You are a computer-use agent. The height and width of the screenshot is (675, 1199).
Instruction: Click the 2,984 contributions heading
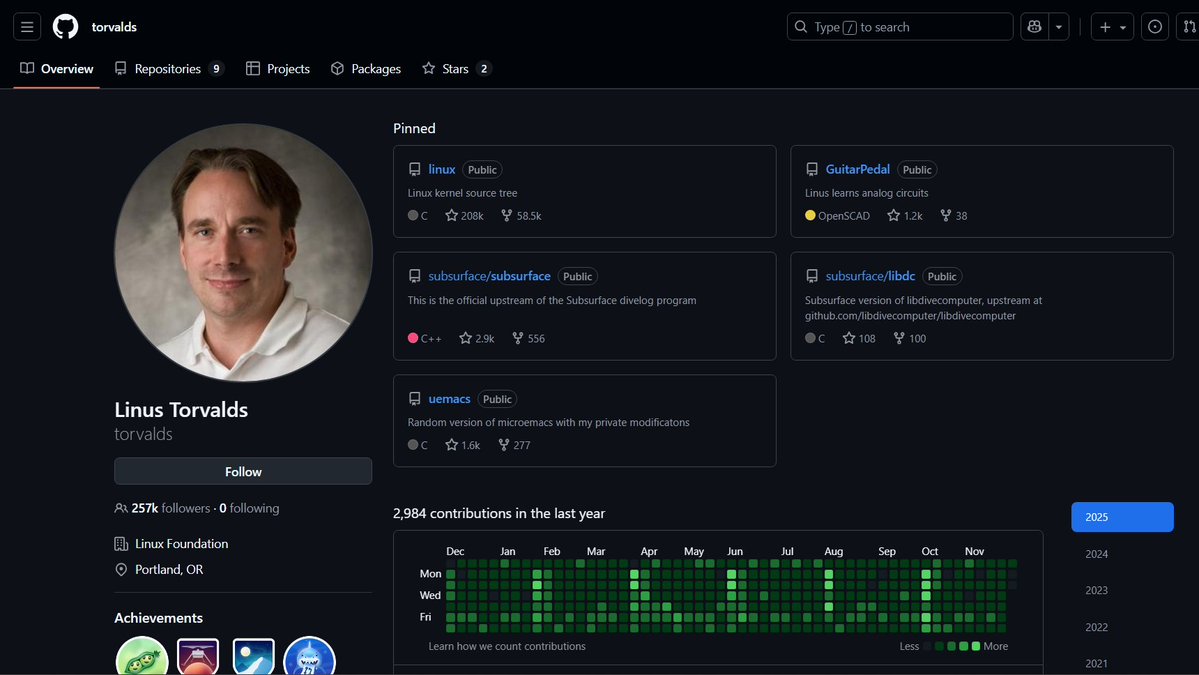click(499, 514)
